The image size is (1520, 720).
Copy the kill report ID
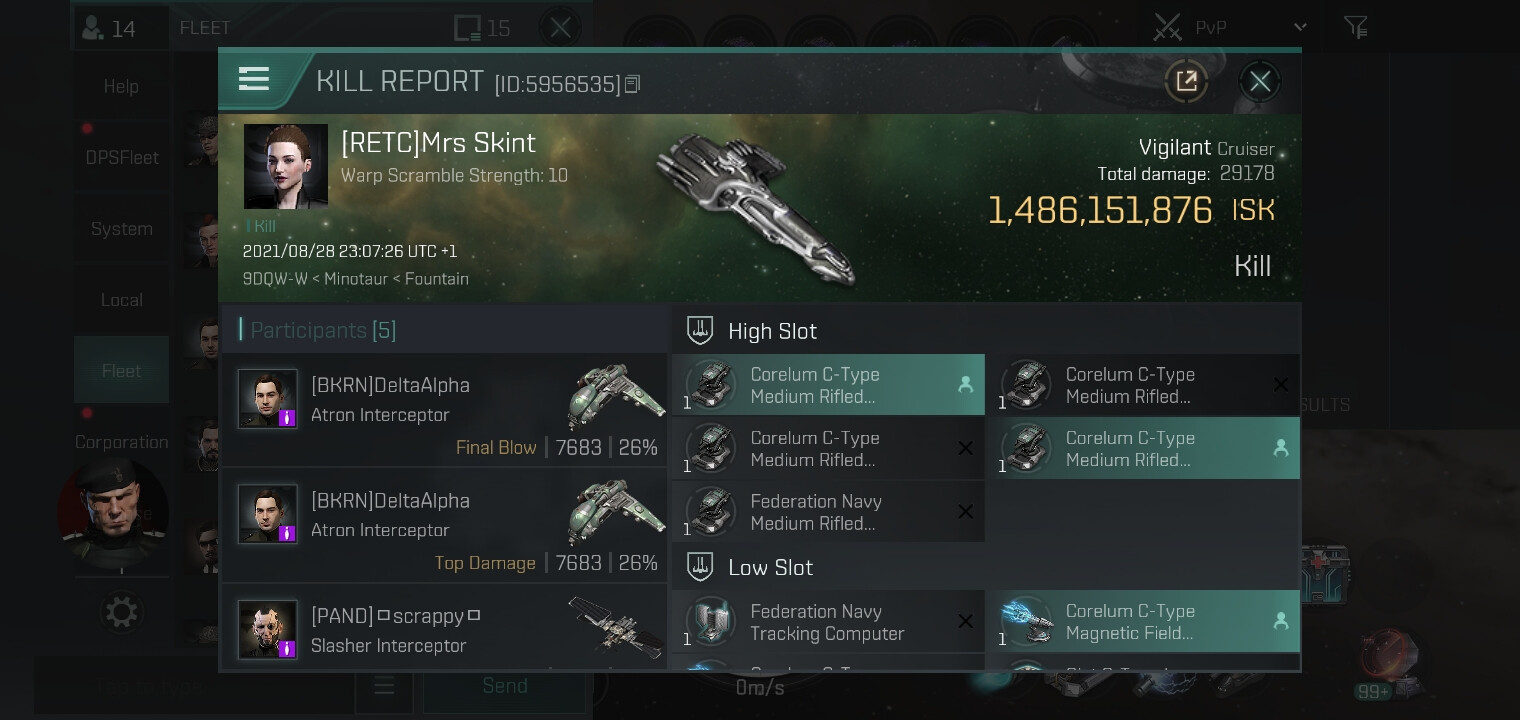point(632,84)
